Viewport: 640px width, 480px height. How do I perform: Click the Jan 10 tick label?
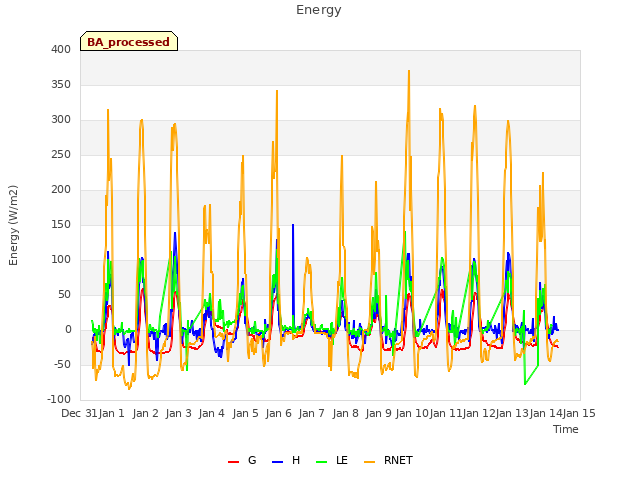tap(412, 413)
